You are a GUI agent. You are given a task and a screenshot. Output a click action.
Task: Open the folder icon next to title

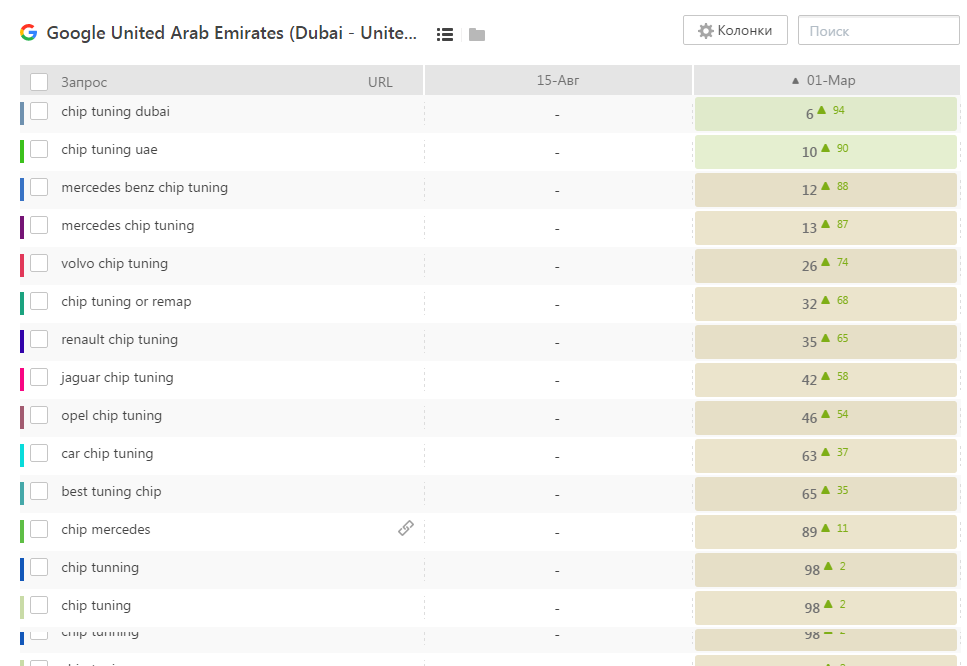click(x=477, y=35)
